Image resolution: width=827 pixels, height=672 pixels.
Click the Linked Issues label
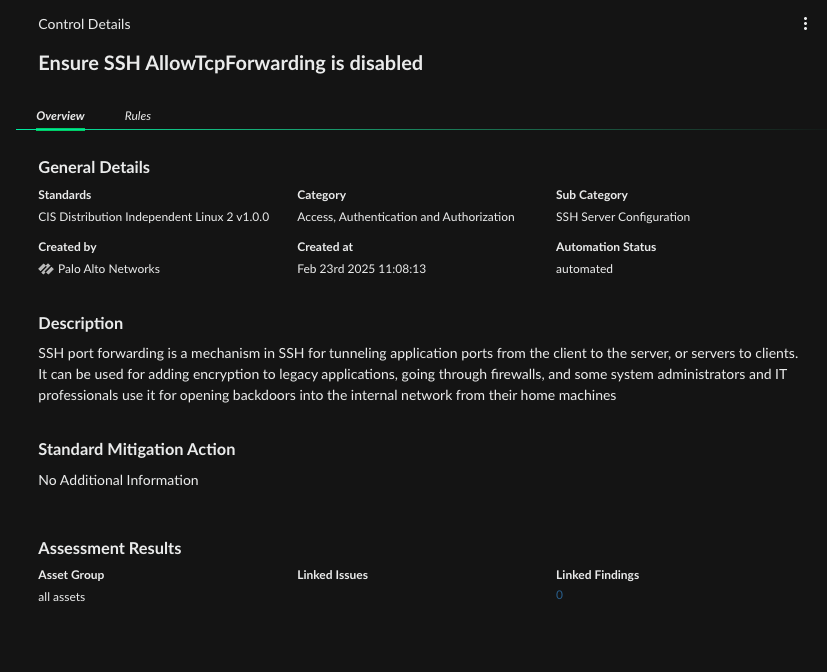coord(332,575)
